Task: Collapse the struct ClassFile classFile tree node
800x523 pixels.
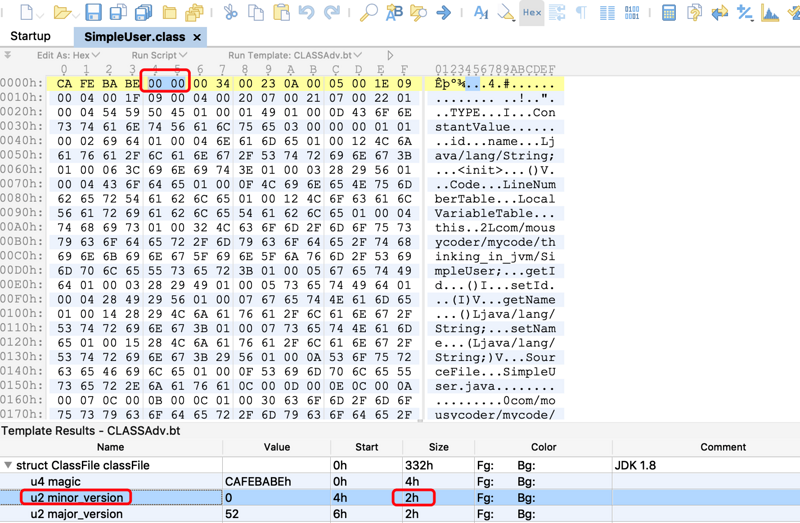Action: tap(8, 465)
